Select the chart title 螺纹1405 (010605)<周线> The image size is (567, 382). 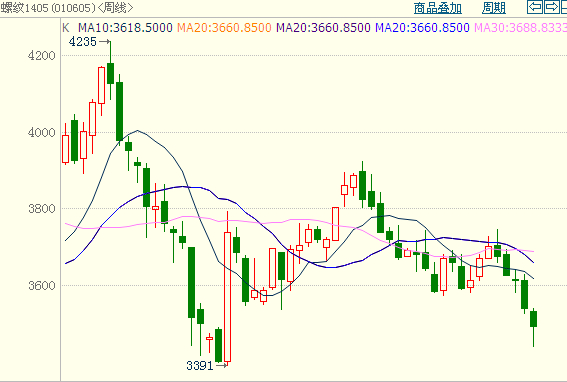click(67, 8)
